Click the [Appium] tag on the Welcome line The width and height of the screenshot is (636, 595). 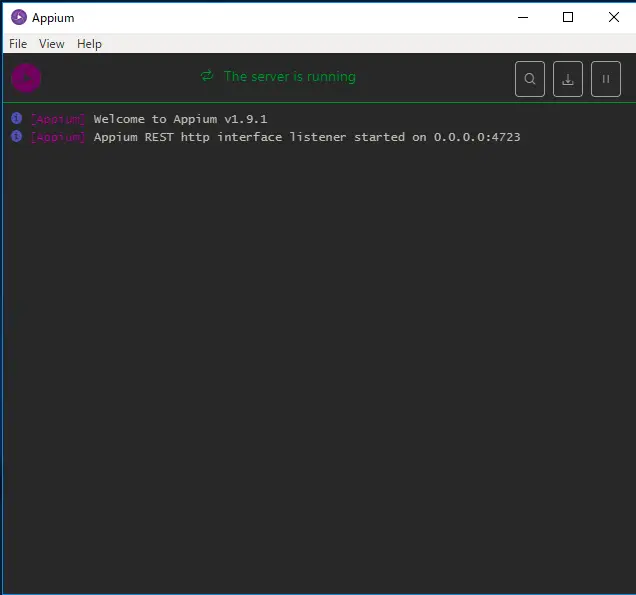(x=58, y=119)
